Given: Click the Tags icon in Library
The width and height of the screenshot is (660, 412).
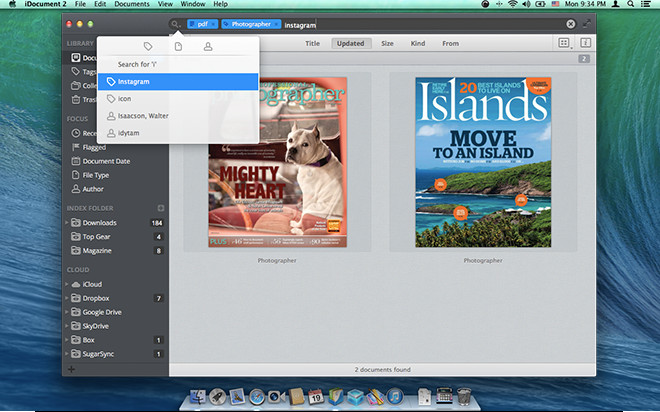Looking at the screenshot, I should click(x=76, y=71).
